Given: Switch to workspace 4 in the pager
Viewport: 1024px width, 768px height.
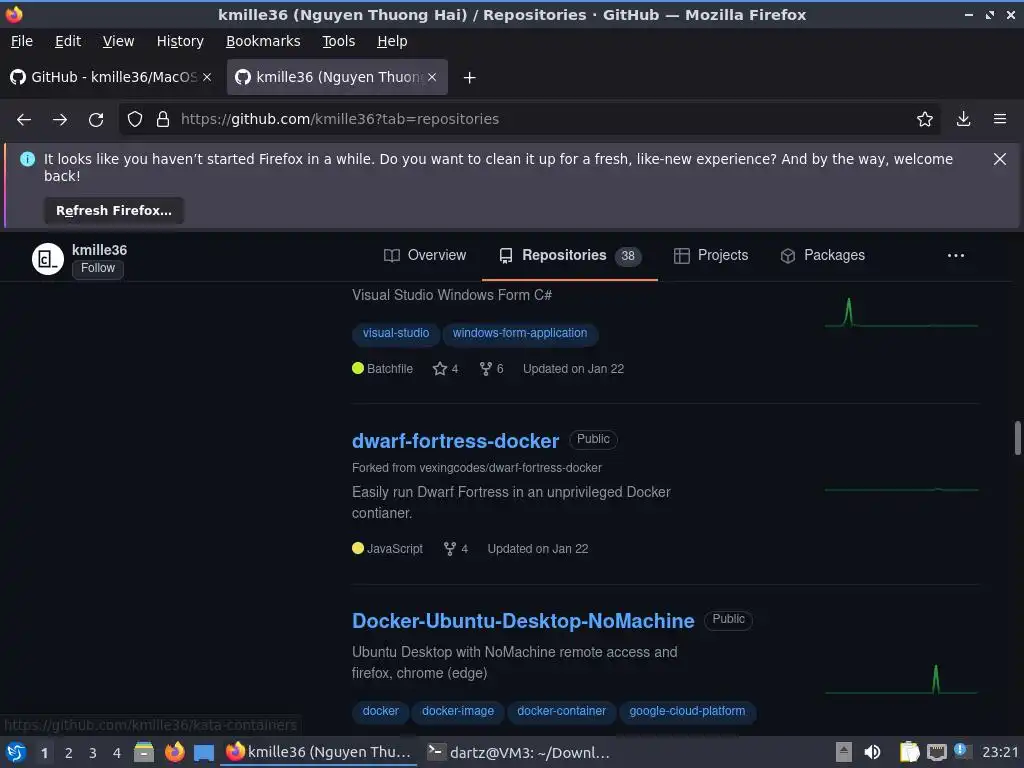Looking at the screenshot, I should (117, 753).
